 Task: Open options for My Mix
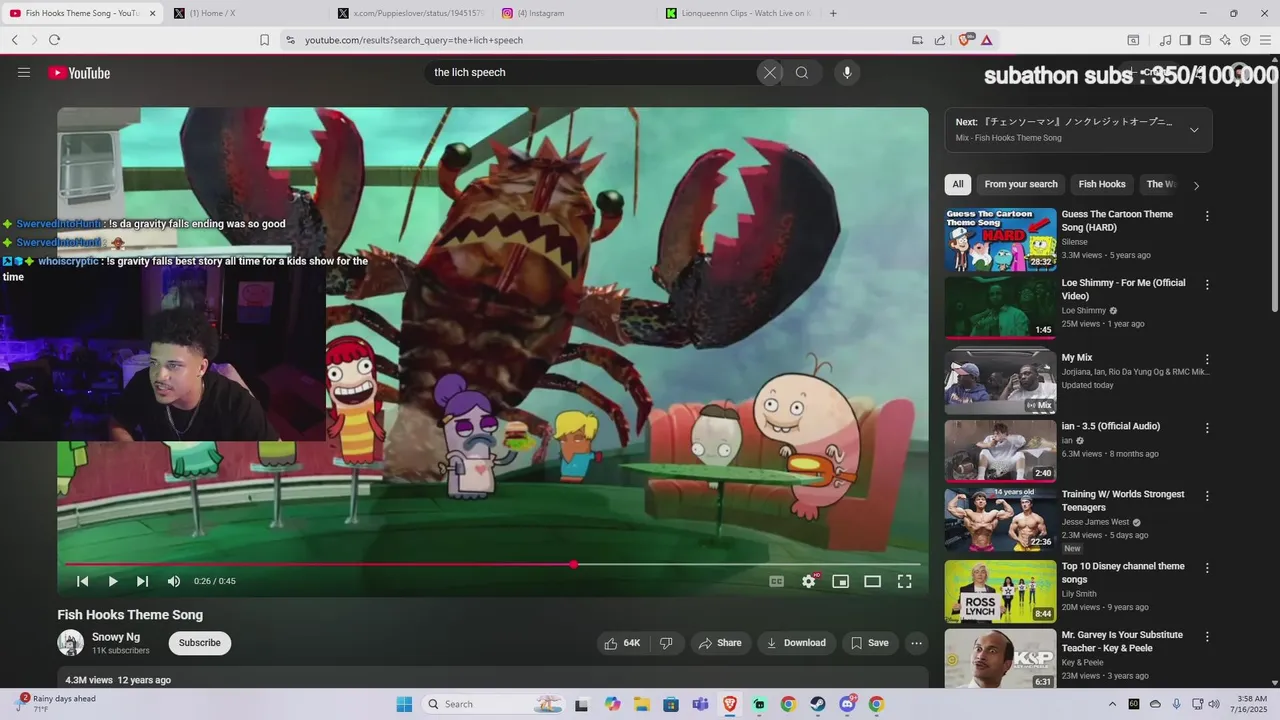[x=1207, y=359]
